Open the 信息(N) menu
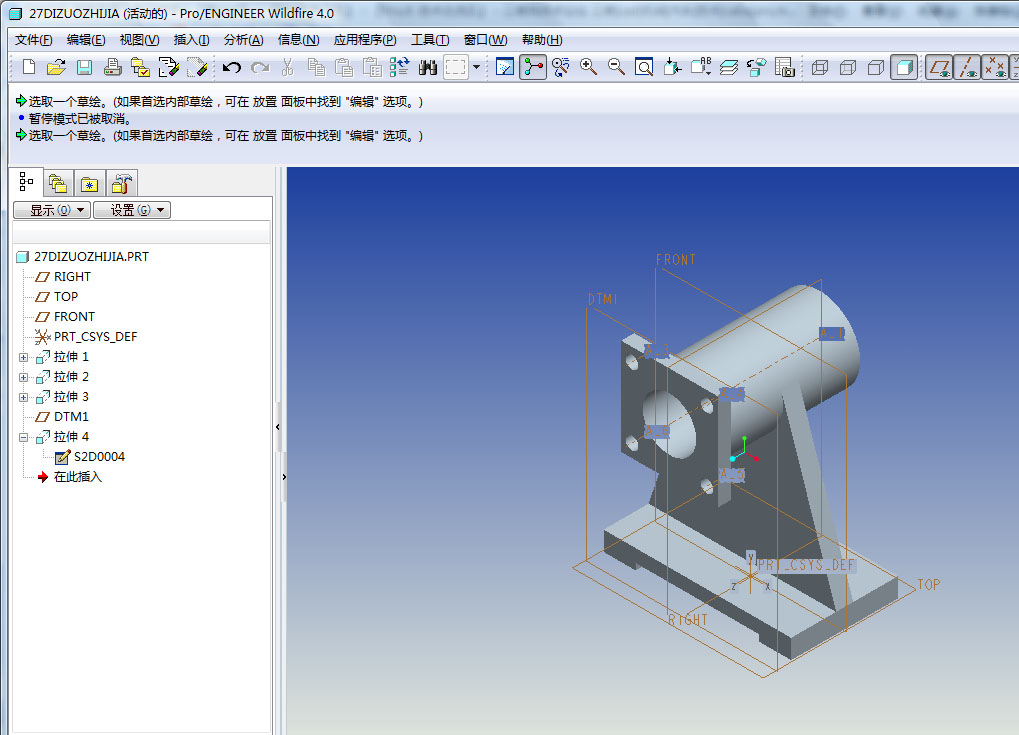Image resolution: width=1019 pixels, height=735 pixels. (298, 40)
